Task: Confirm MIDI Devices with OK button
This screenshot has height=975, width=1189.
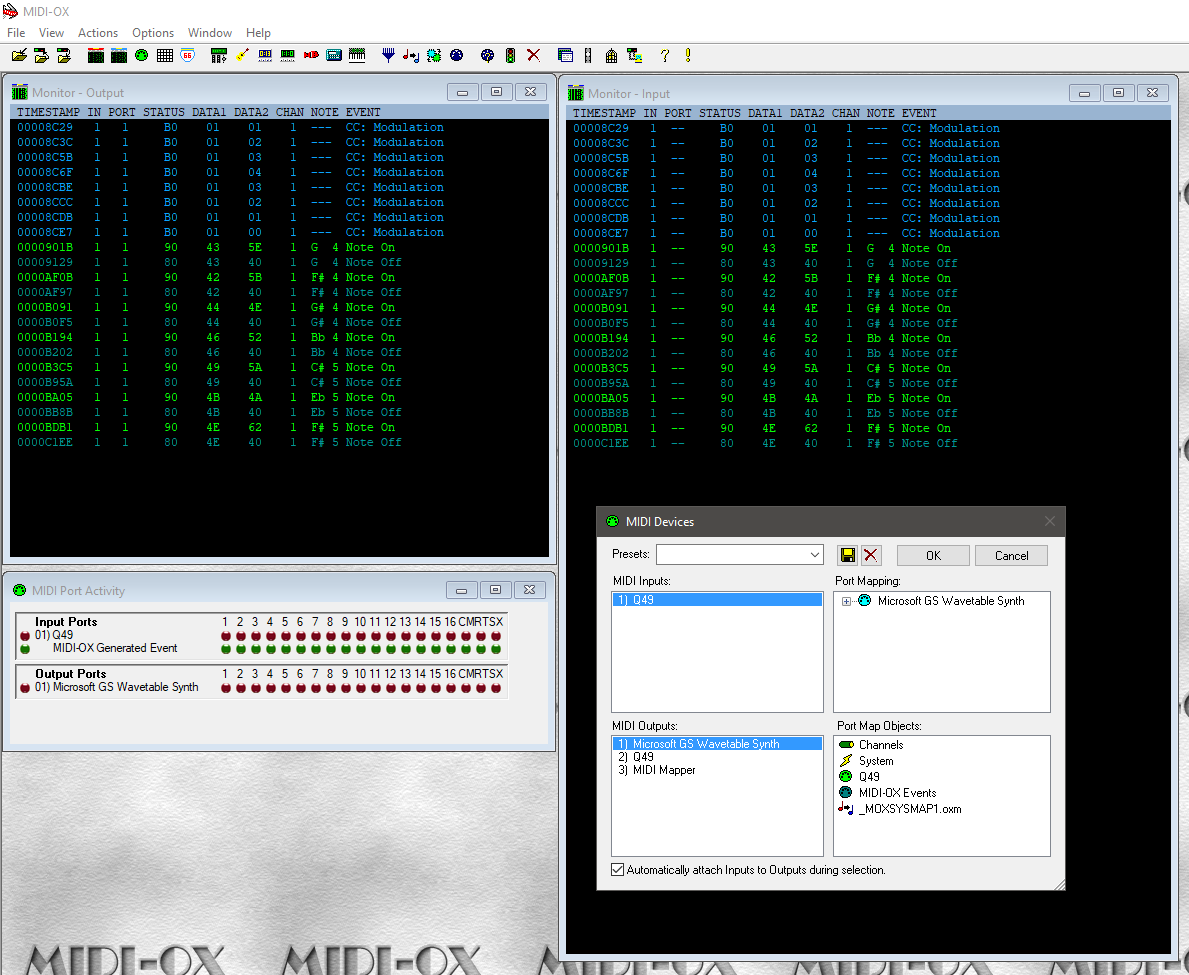Action: [x=932, y=556]
